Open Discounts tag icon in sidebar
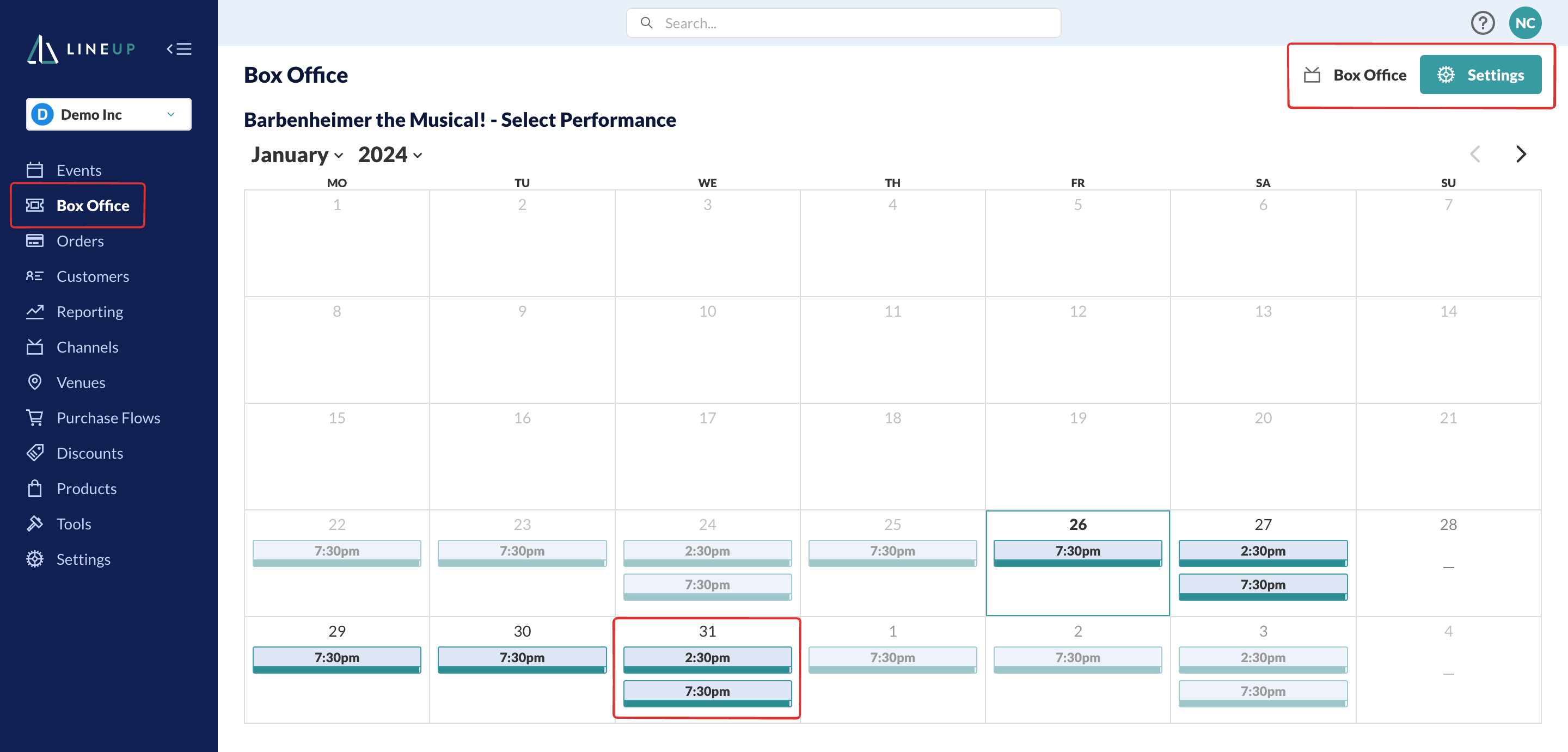The height and width of the screenshot is (752, 1568). point(35,453)
